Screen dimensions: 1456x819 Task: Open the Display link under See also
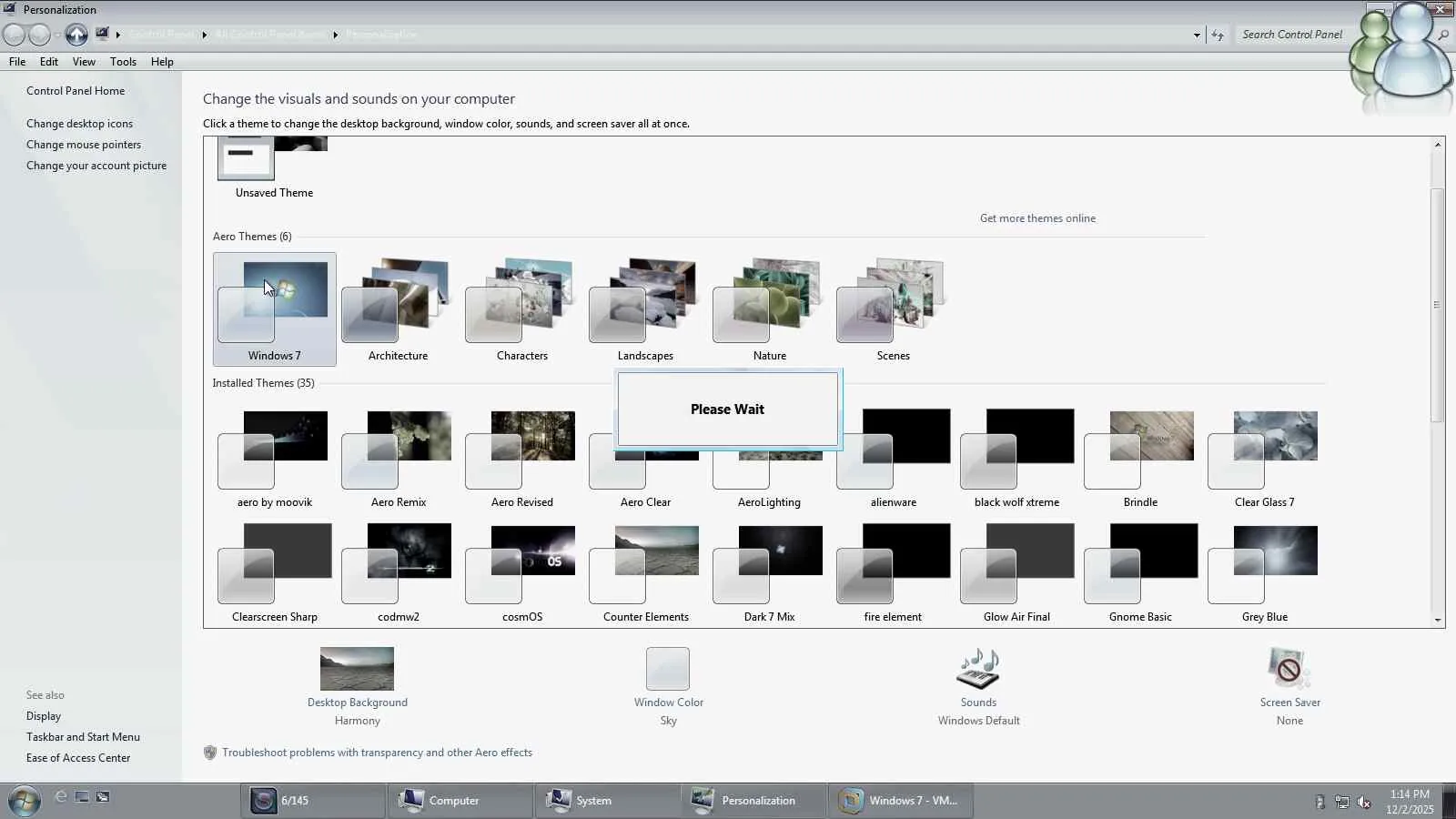pos(44,716)
